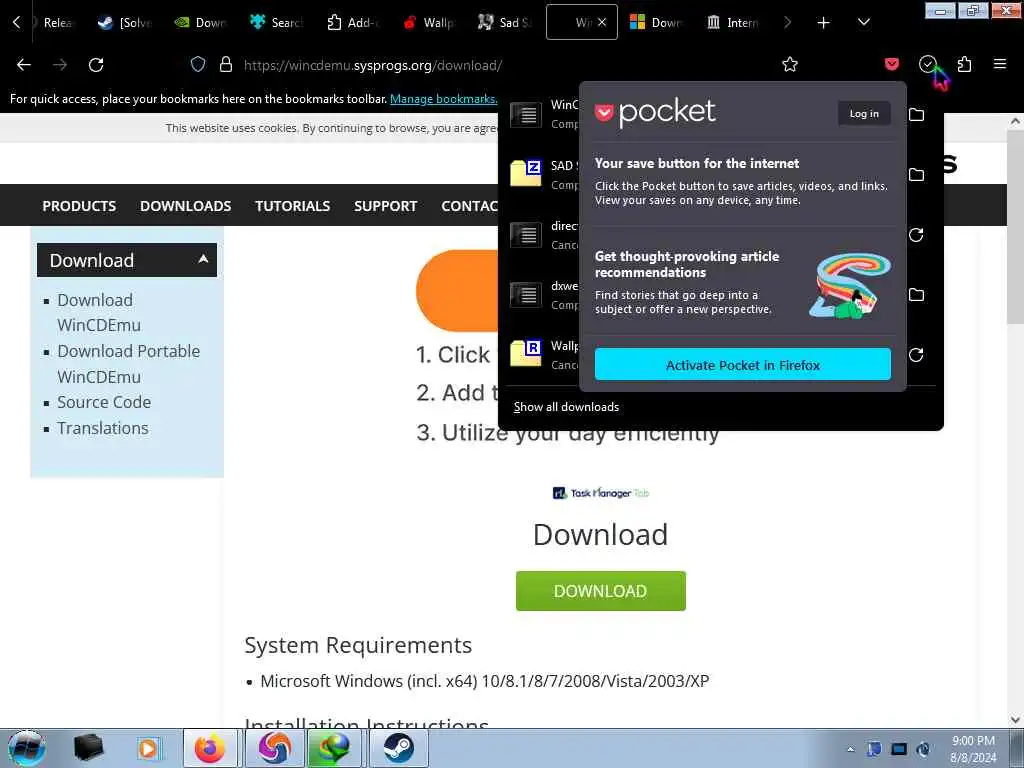
Task: Click the SAD zip archive file icon
Action: (526, 174)
